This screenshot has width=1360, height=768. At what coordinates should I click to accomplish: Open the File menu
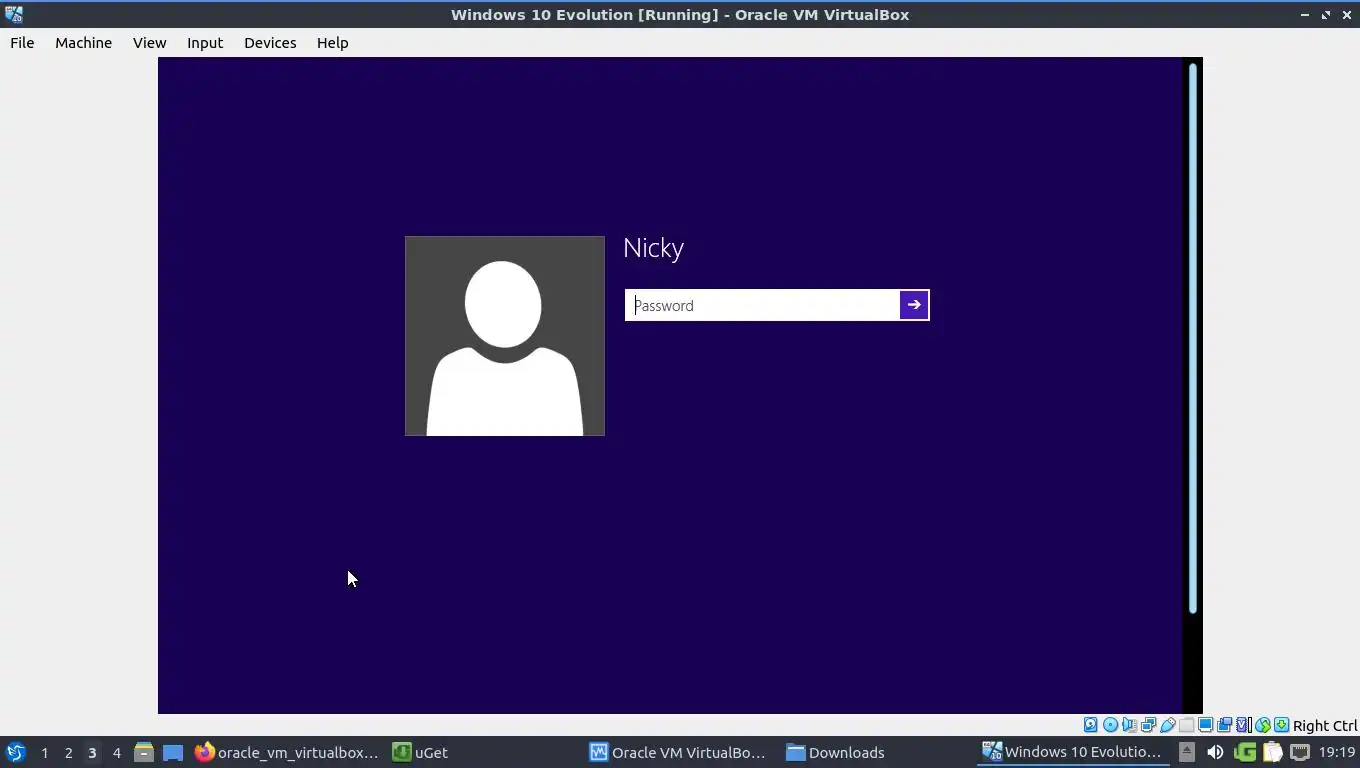[22, 43]
